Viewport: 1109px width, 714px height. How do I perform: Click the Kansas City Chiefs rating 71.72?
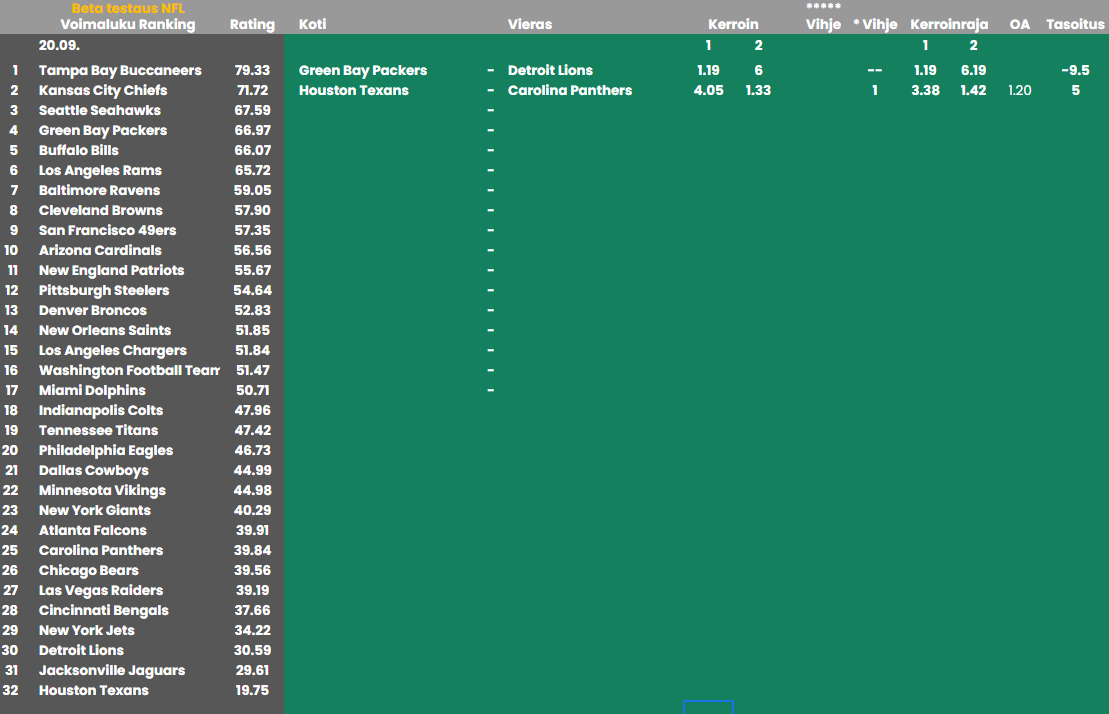click(x=252, y=90)
